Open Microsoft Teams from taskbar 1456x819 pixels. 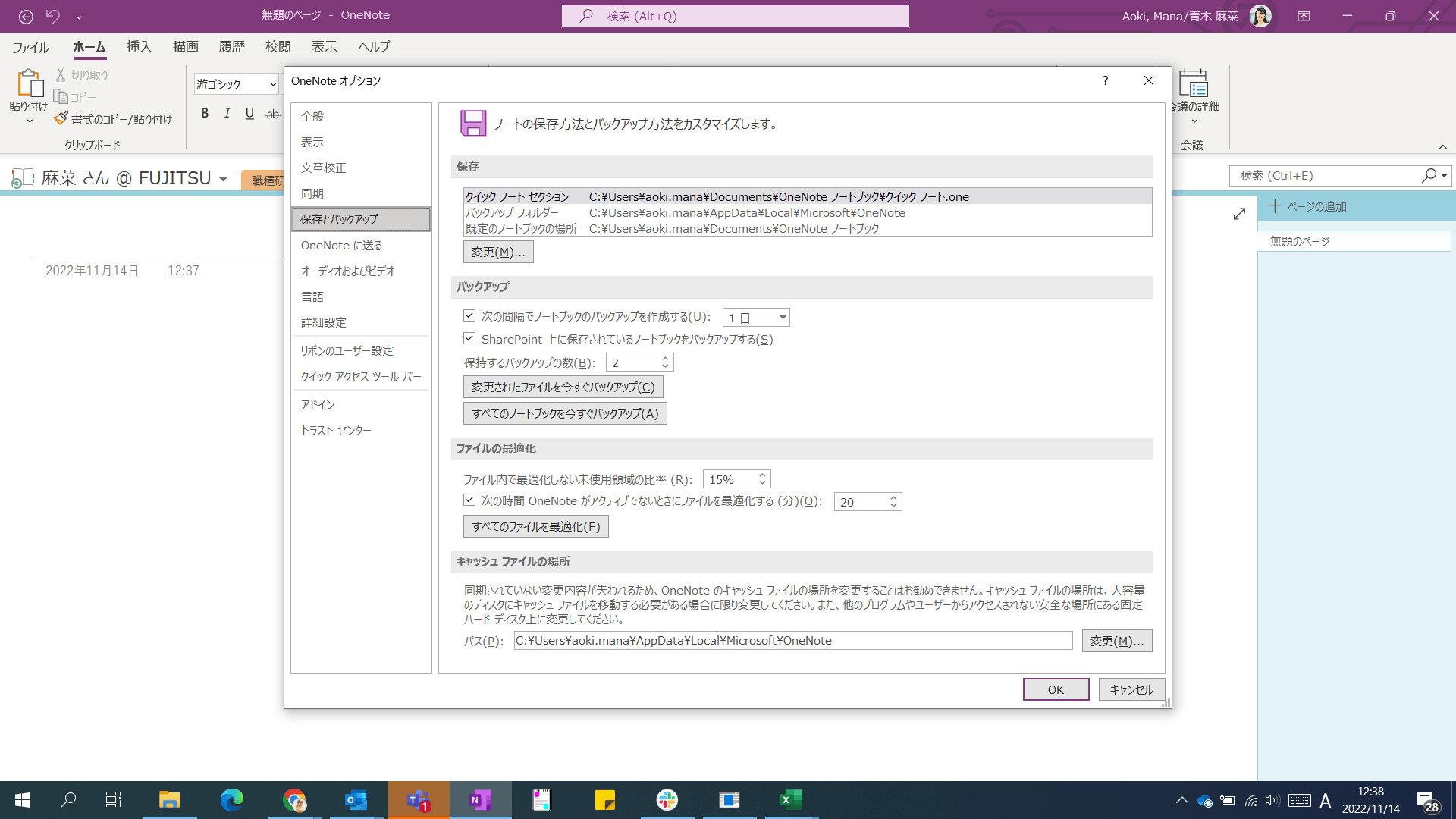pos(419,800)
